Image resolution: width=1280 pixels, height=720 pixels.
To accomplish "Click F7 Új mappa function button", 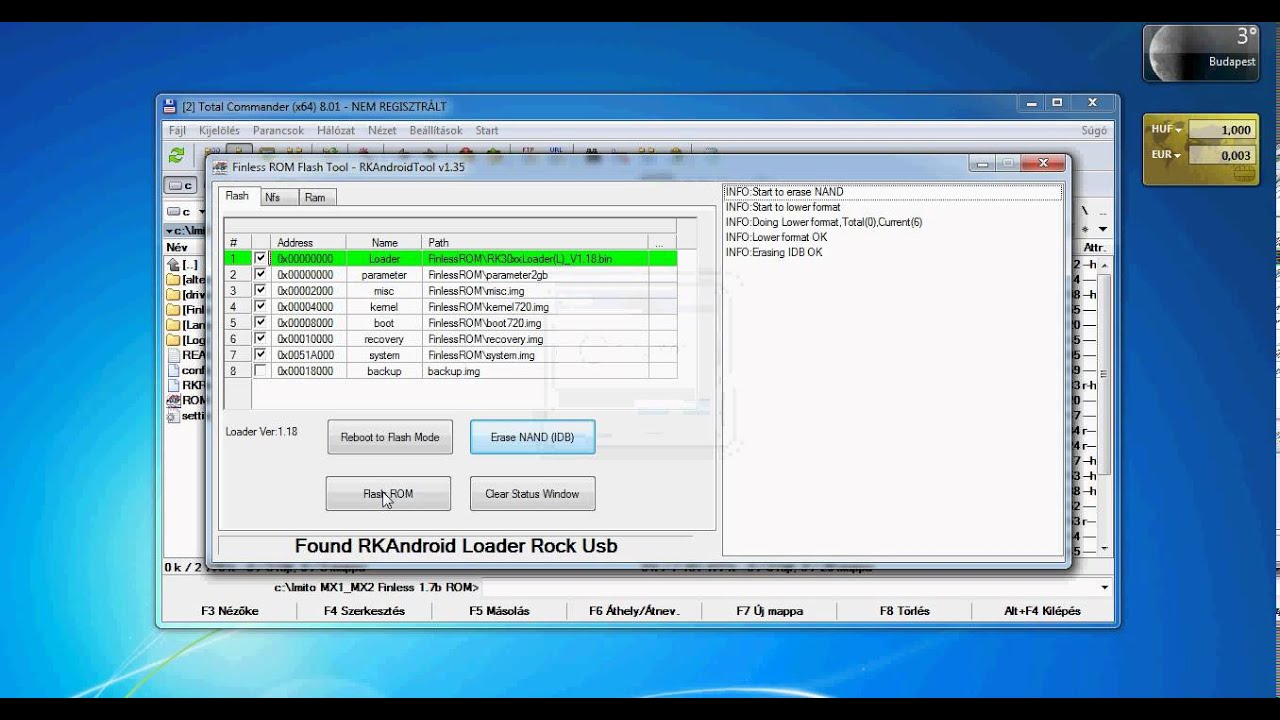I will 770,611.
